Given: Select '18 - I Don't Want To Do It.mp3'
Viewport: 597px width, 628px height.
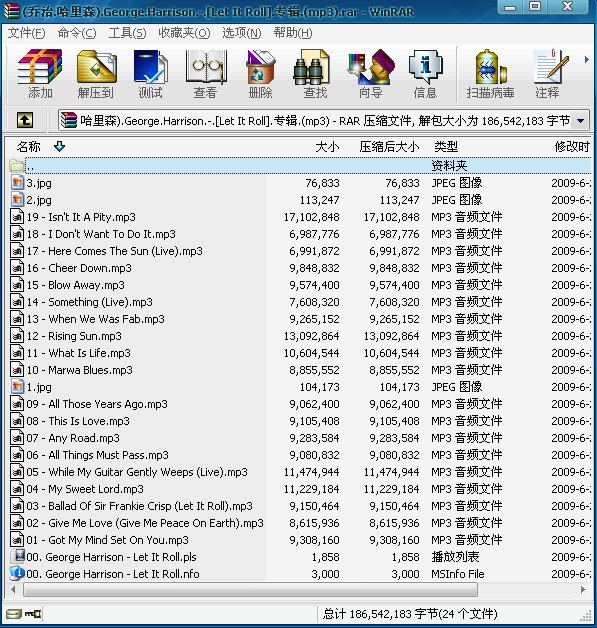Looking at the screenshot, I should click(x=101, y=234).
